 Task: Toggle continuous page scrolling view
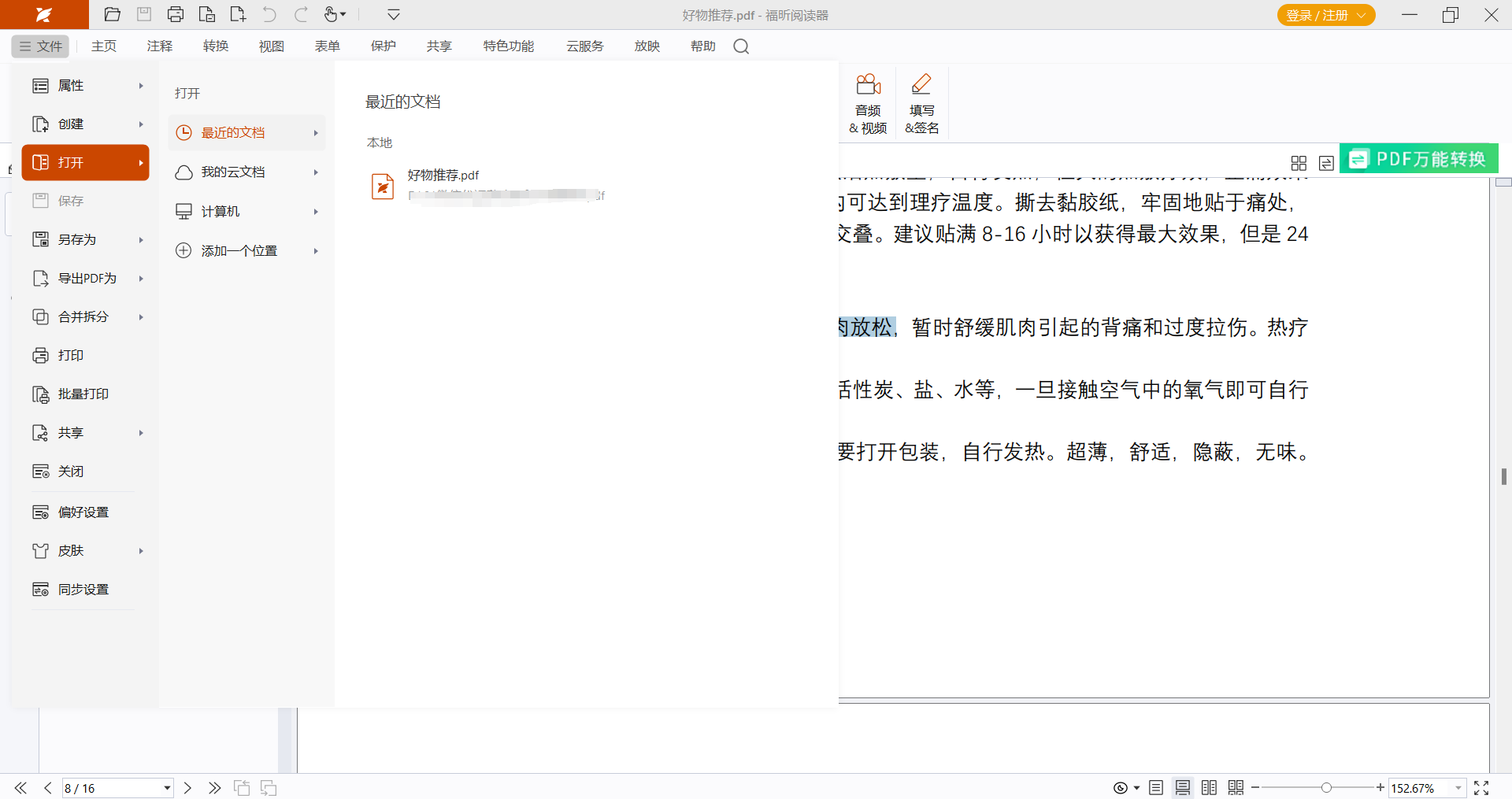[x=1183, y=788]
